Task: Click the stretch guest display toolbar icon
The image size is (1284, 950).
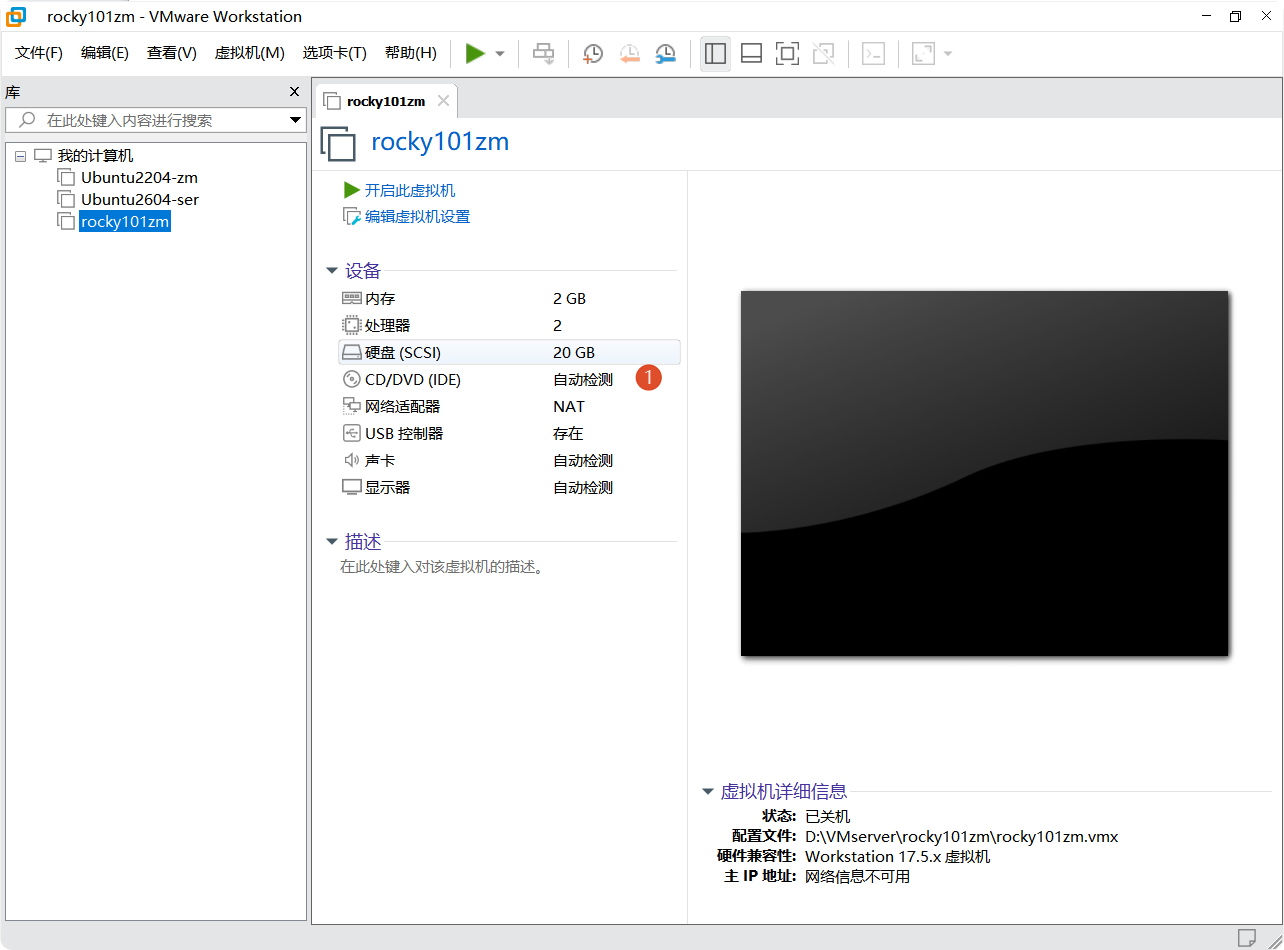Action: [923, 53]
